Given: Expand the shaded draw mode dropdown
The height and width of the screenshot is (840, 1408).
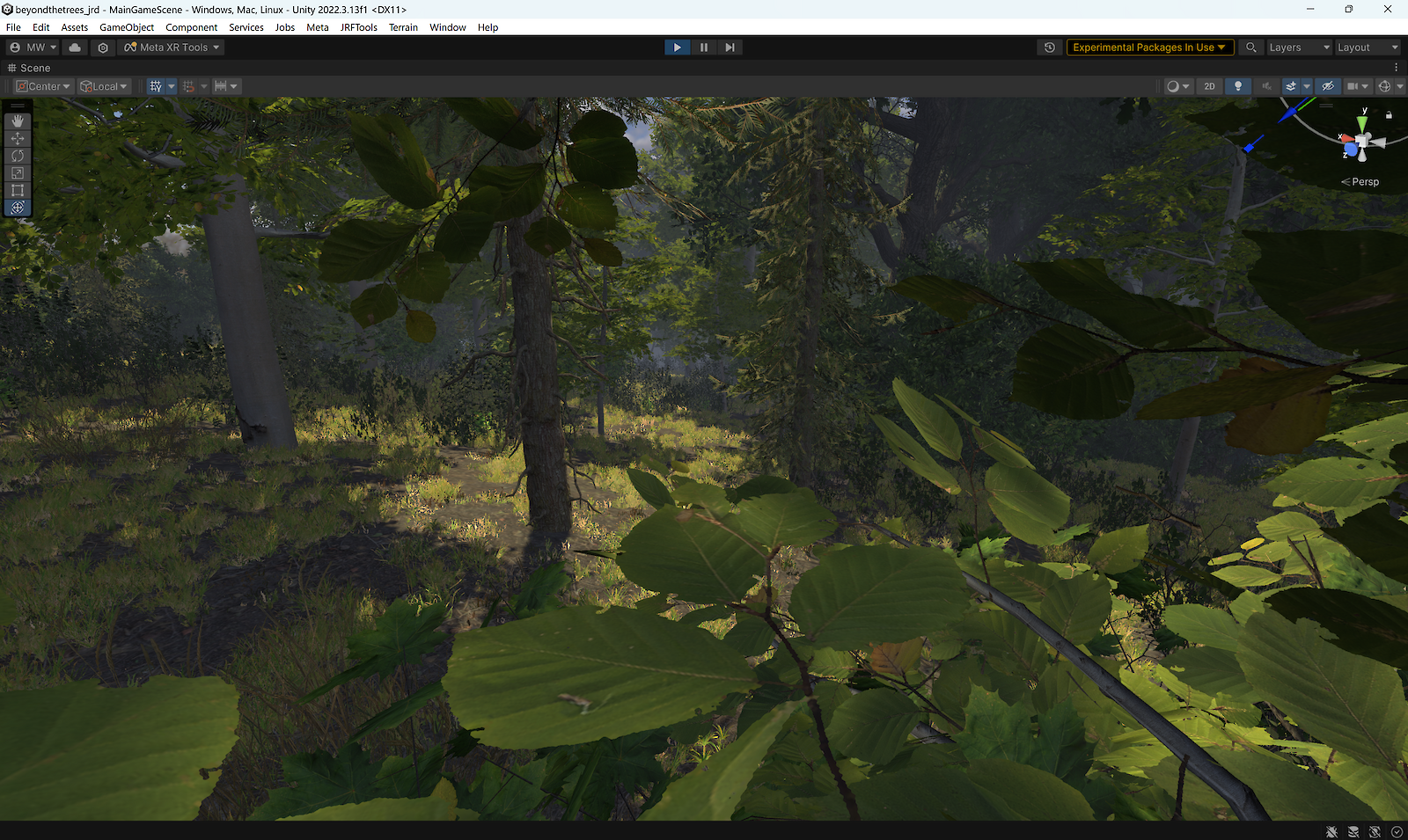Looking at the screenshot, I should pos(1186,85).
